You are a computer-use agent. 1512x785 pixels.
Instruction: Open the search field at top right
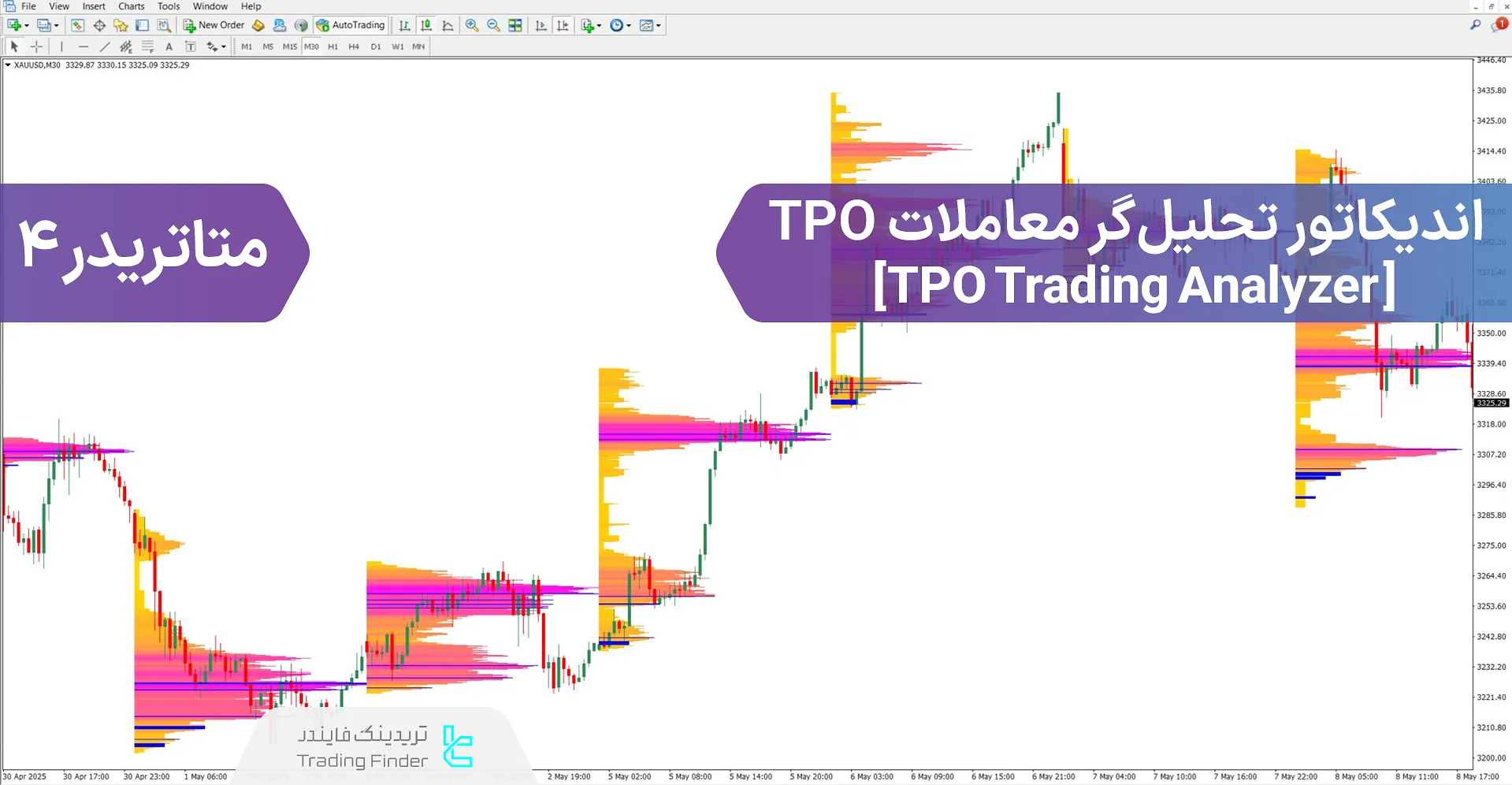[1475, 24]
